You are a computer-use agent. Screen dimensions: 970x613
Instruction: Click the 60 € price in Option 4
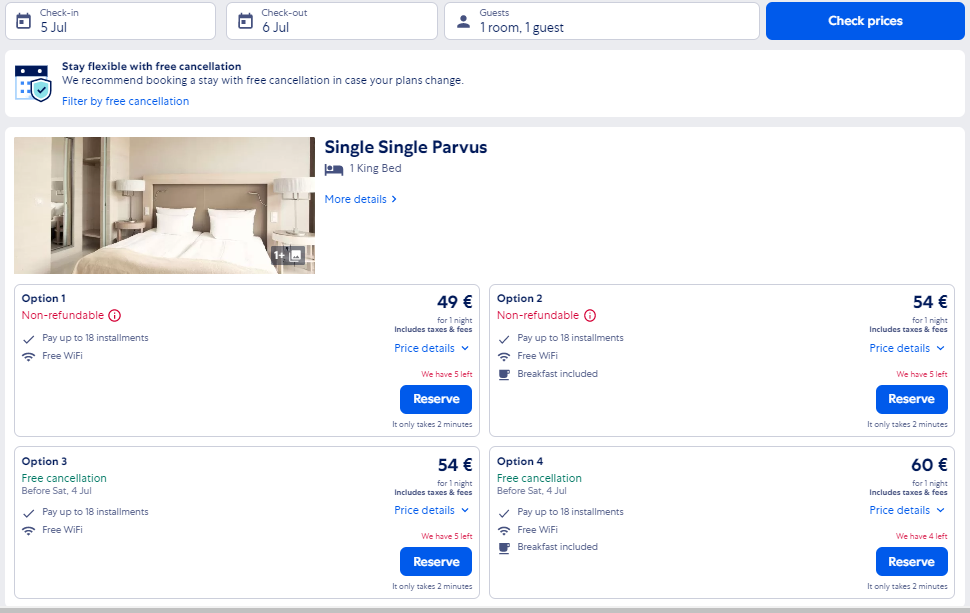click(929, 465)
